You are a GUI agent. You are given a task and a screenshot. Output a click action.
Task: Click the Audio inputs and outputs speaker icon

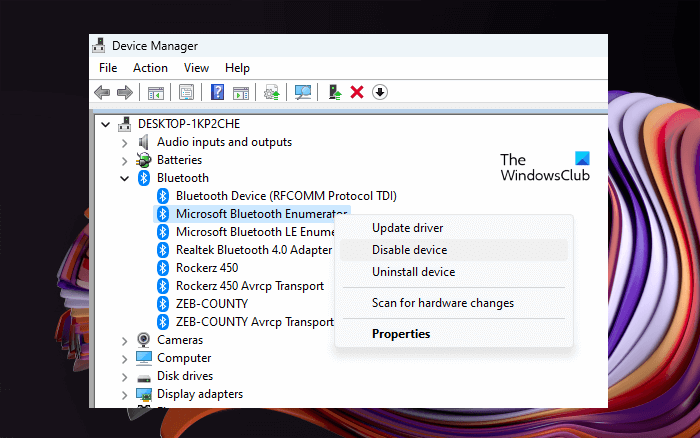point(143,142)
